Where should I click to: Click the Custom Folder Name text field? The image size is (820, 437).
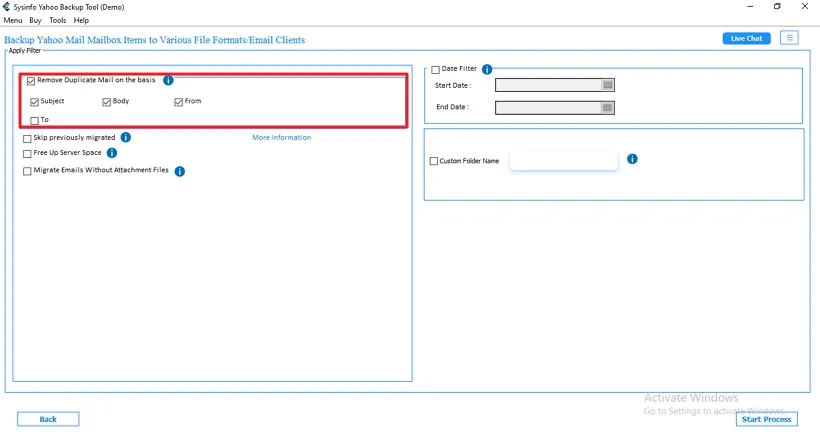[564, 161]
